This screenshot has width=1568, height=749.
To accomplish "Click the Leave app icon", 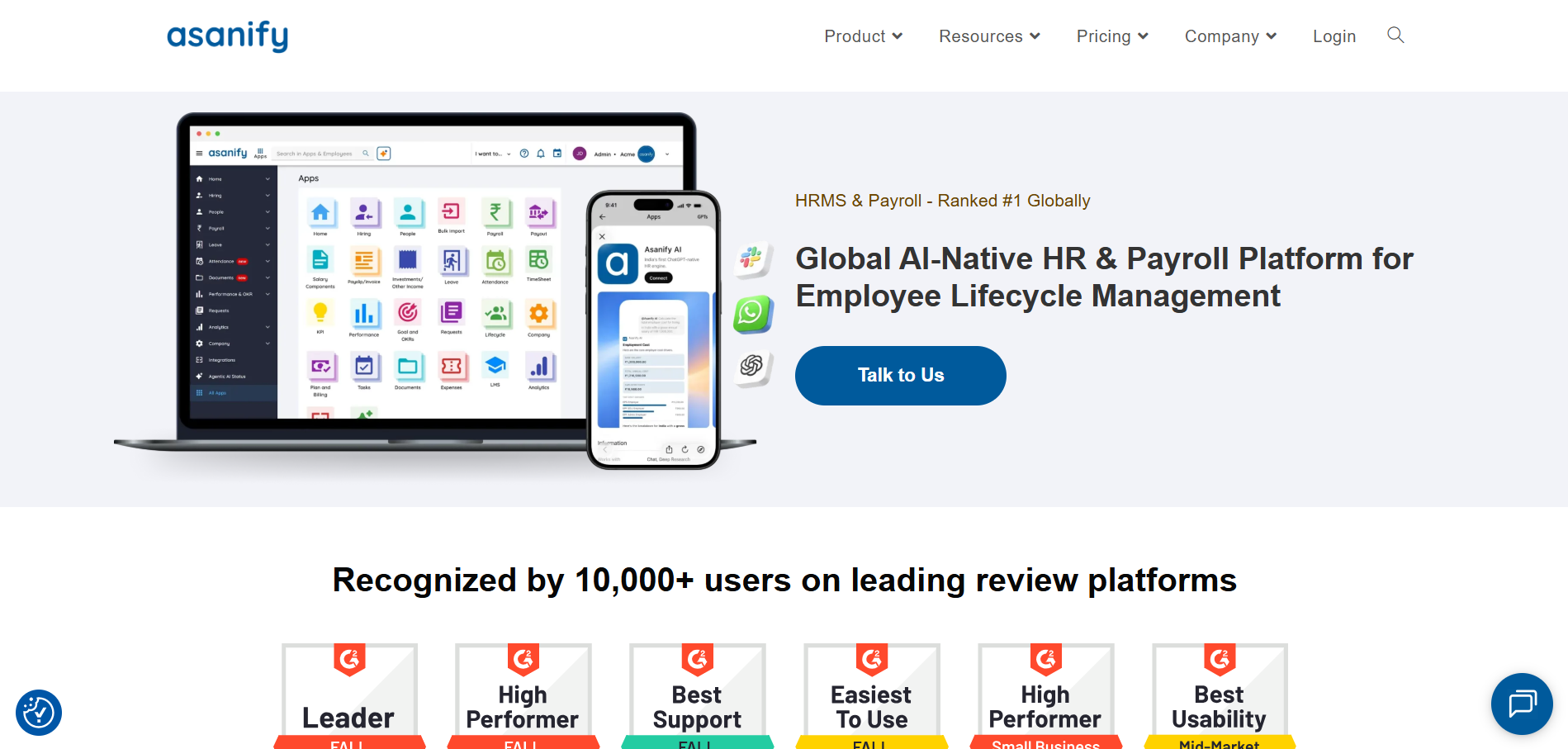I will pos(452,261).
